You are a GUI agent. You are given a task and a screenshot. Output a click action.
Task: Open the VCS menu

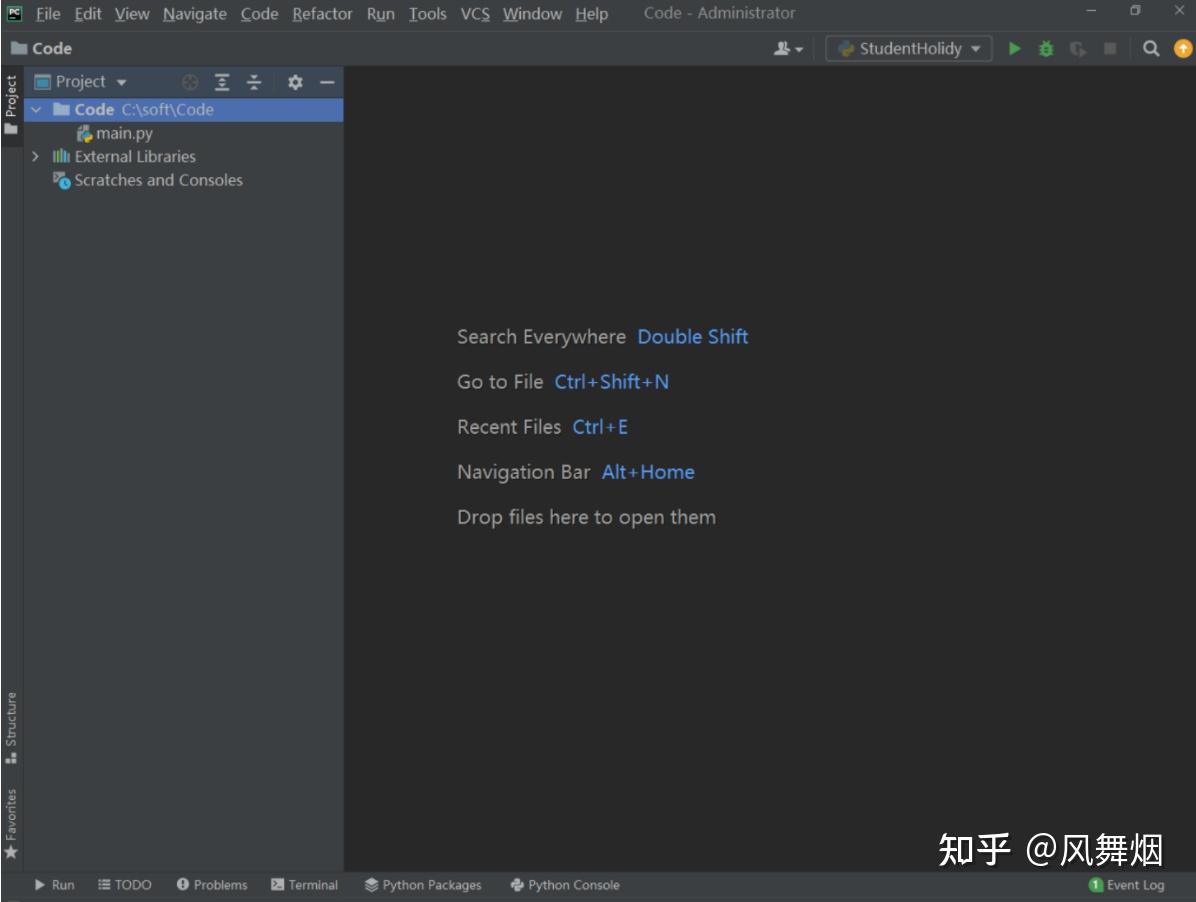click(475, 14)
